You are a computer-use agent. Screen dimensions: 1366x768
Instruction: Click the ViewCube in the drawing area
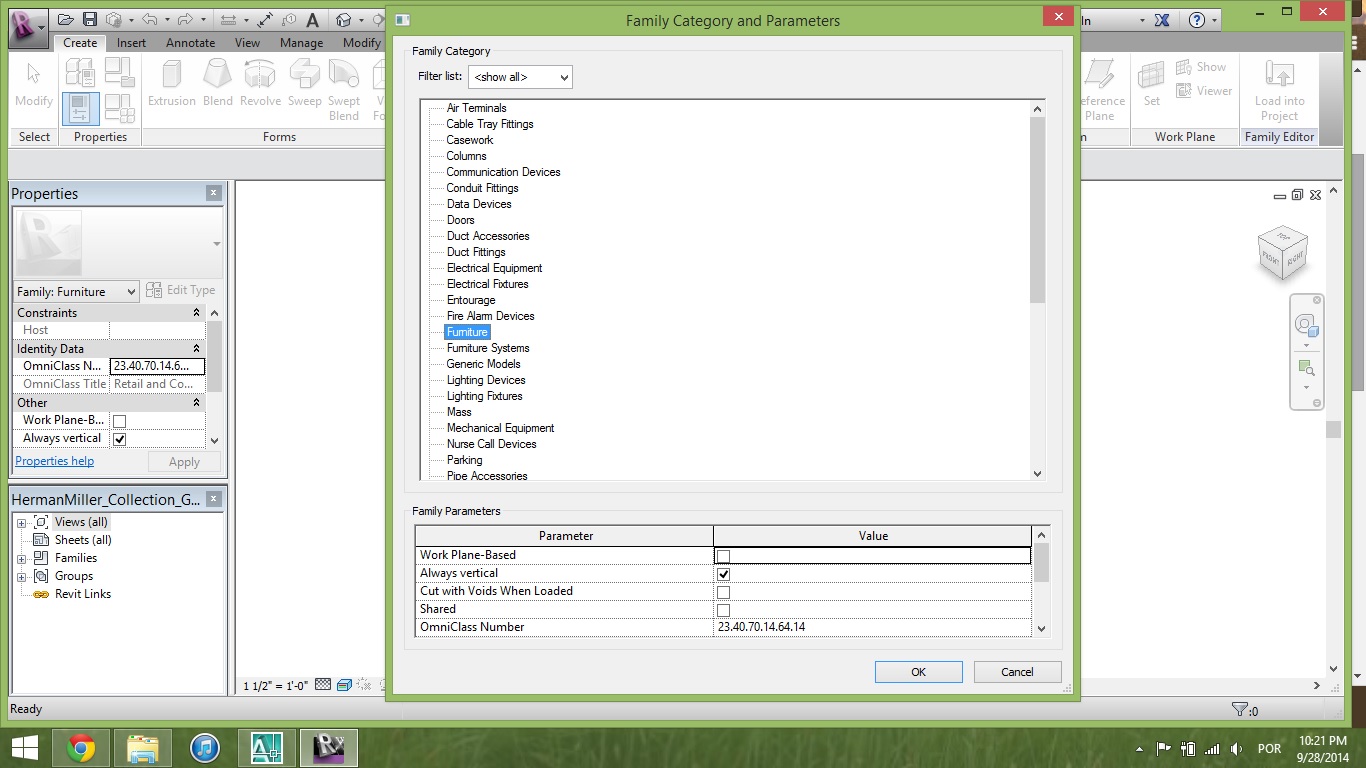coord(1283,254)
